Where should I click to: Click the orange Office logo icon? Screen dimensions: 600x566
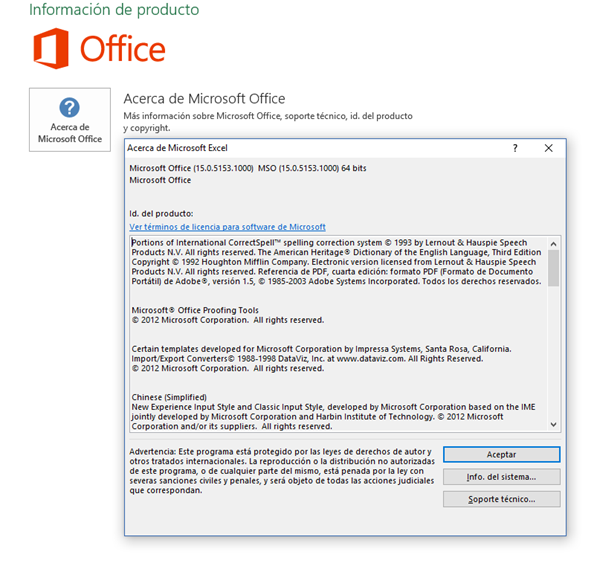(50, 48)
